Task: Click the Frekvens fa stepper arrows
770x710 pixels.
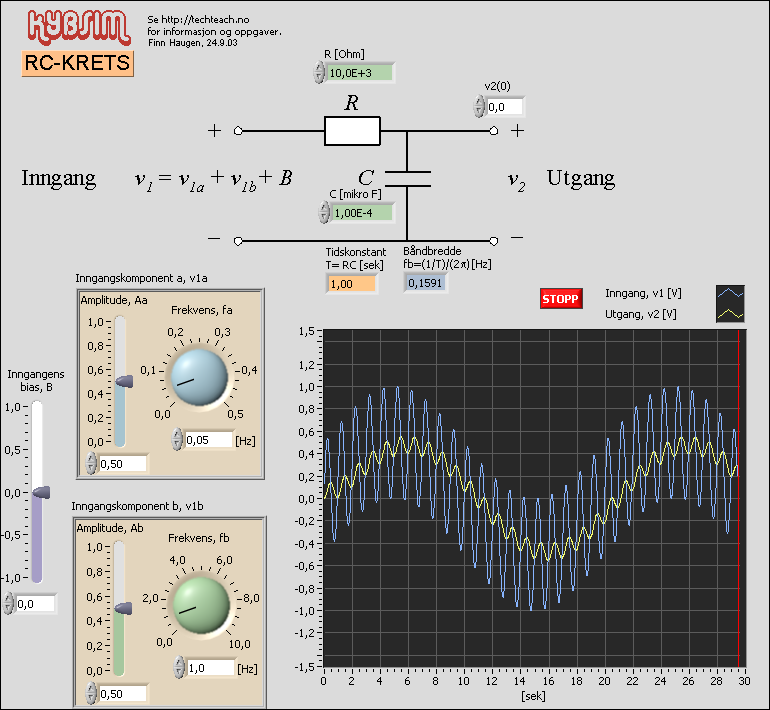Action: [177, 439]
